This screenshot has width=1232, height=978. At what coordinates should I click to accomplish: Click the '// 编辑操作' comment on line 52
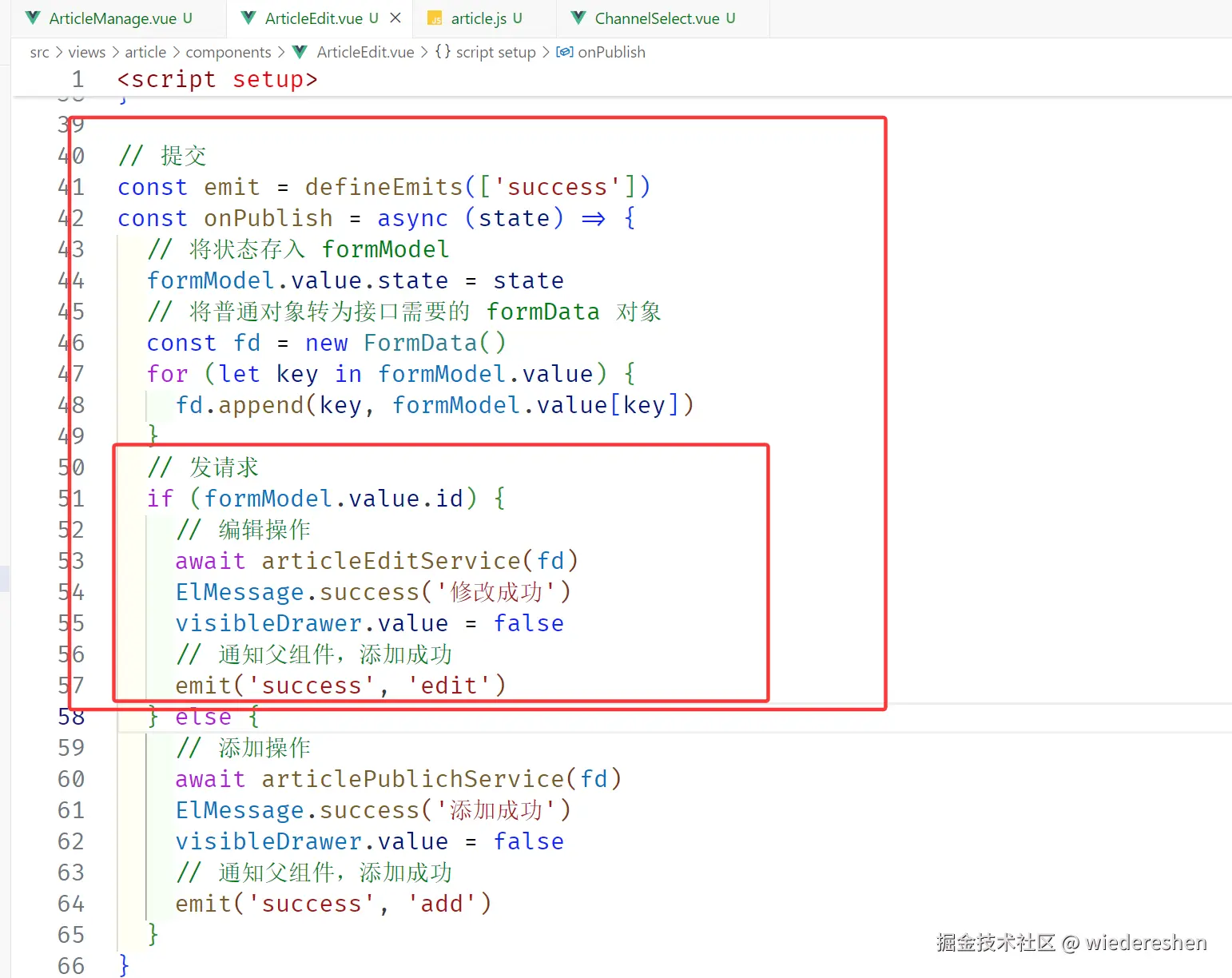coord(244,530)
